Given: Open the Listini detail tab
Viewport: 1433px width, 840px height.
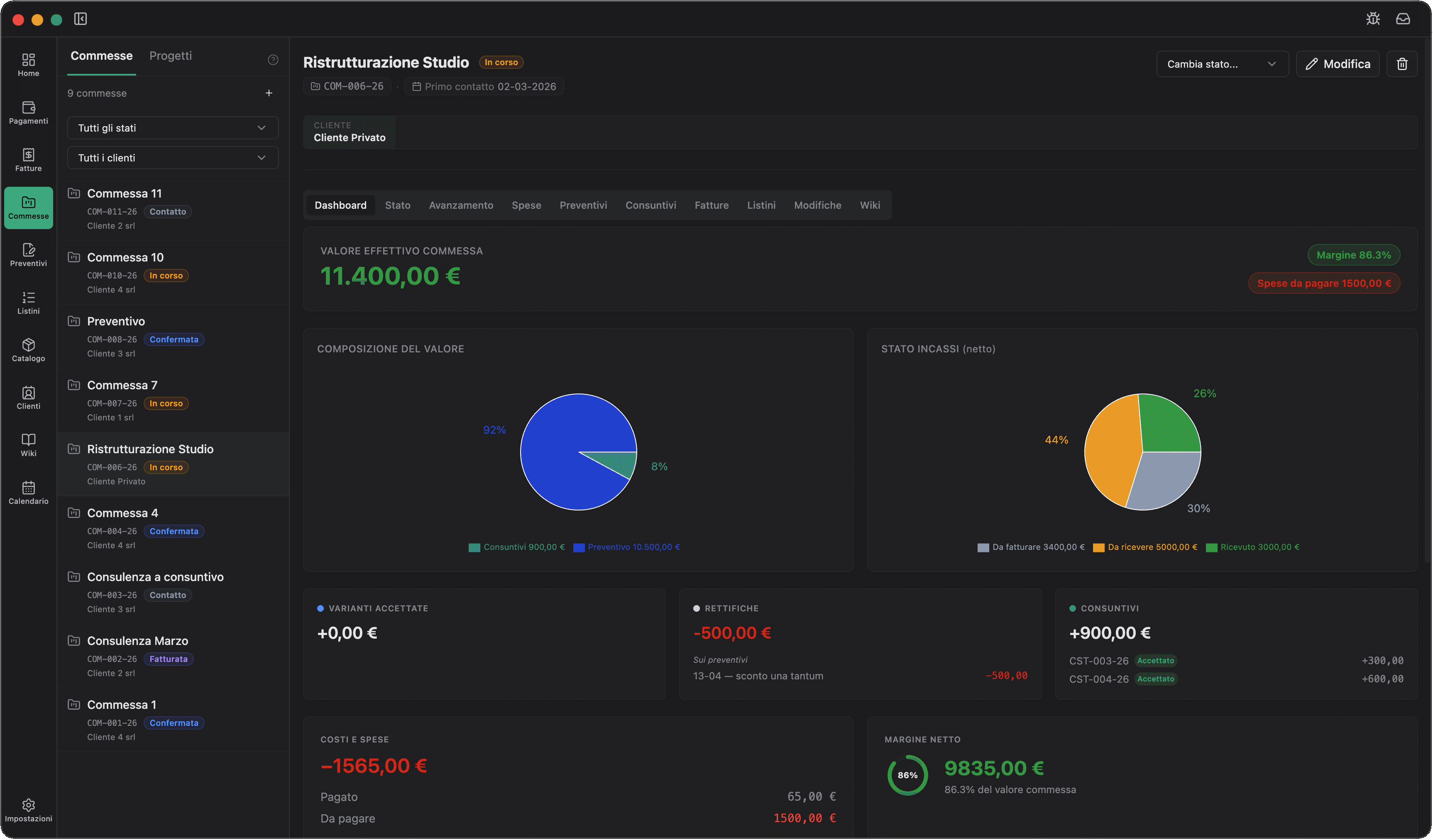Looking at the screenshot, I should [761, 205].
